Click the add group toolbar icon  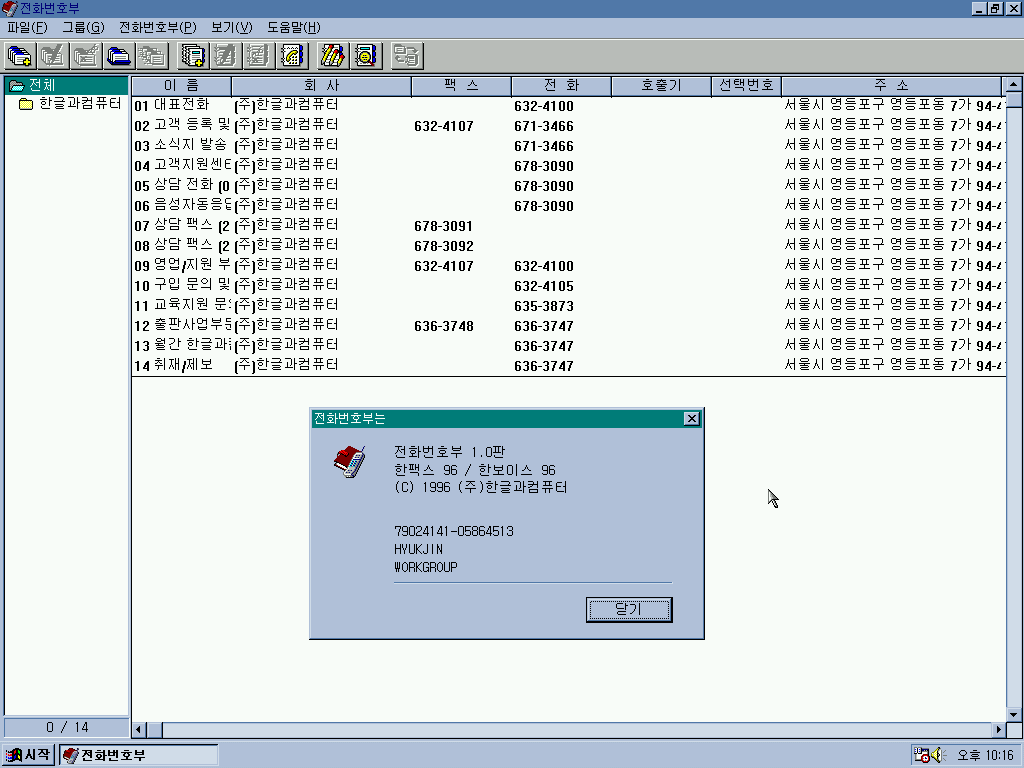click(20, 56)
